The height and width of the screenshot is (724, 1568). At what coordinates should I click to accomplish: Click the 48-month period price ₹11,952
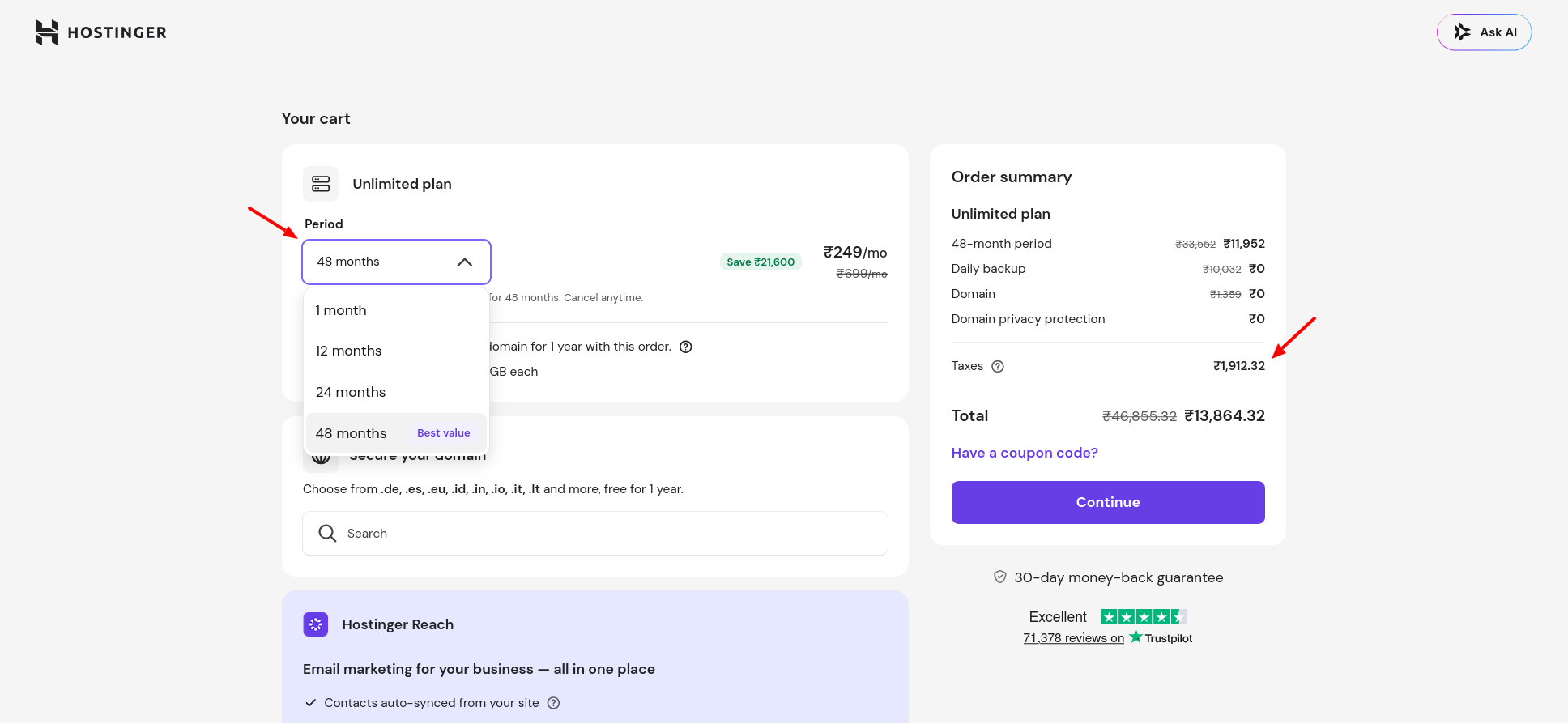coord(1244,244)
